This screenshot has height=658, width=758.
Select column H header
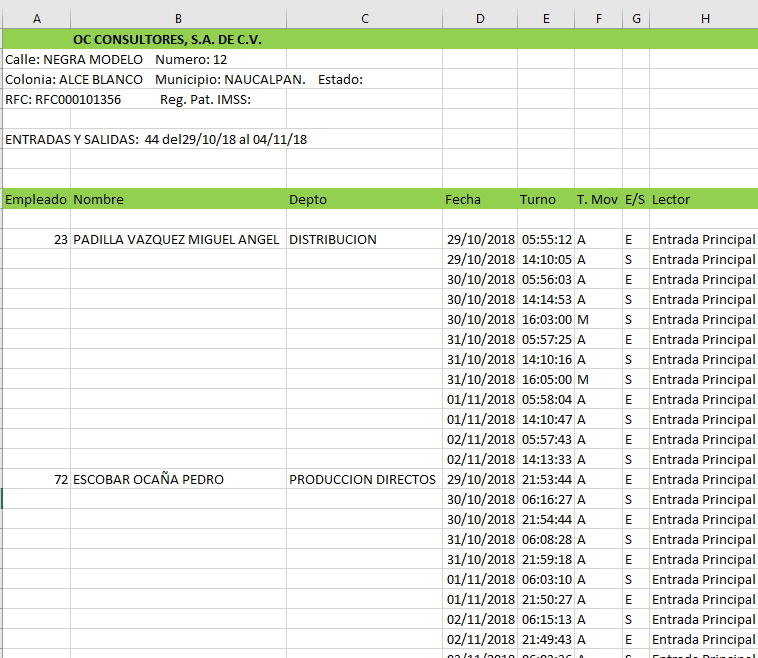click(x=704, y=19)
